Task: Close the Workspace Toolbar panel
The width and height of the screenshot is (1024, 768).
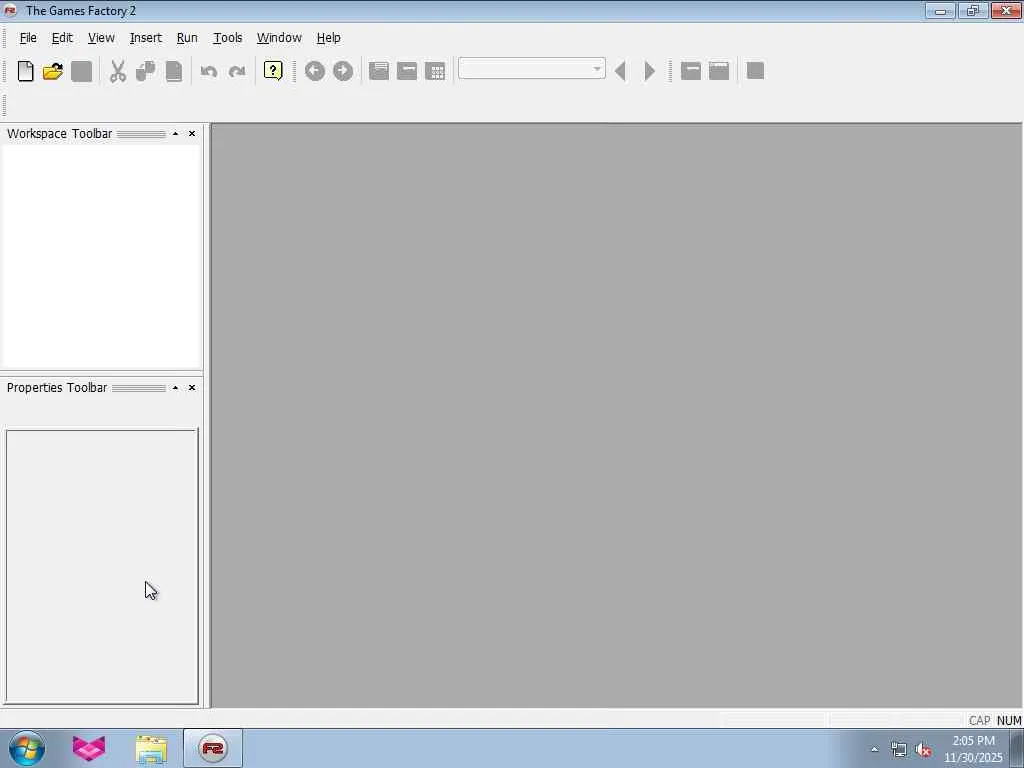Action: coord(192,133)
